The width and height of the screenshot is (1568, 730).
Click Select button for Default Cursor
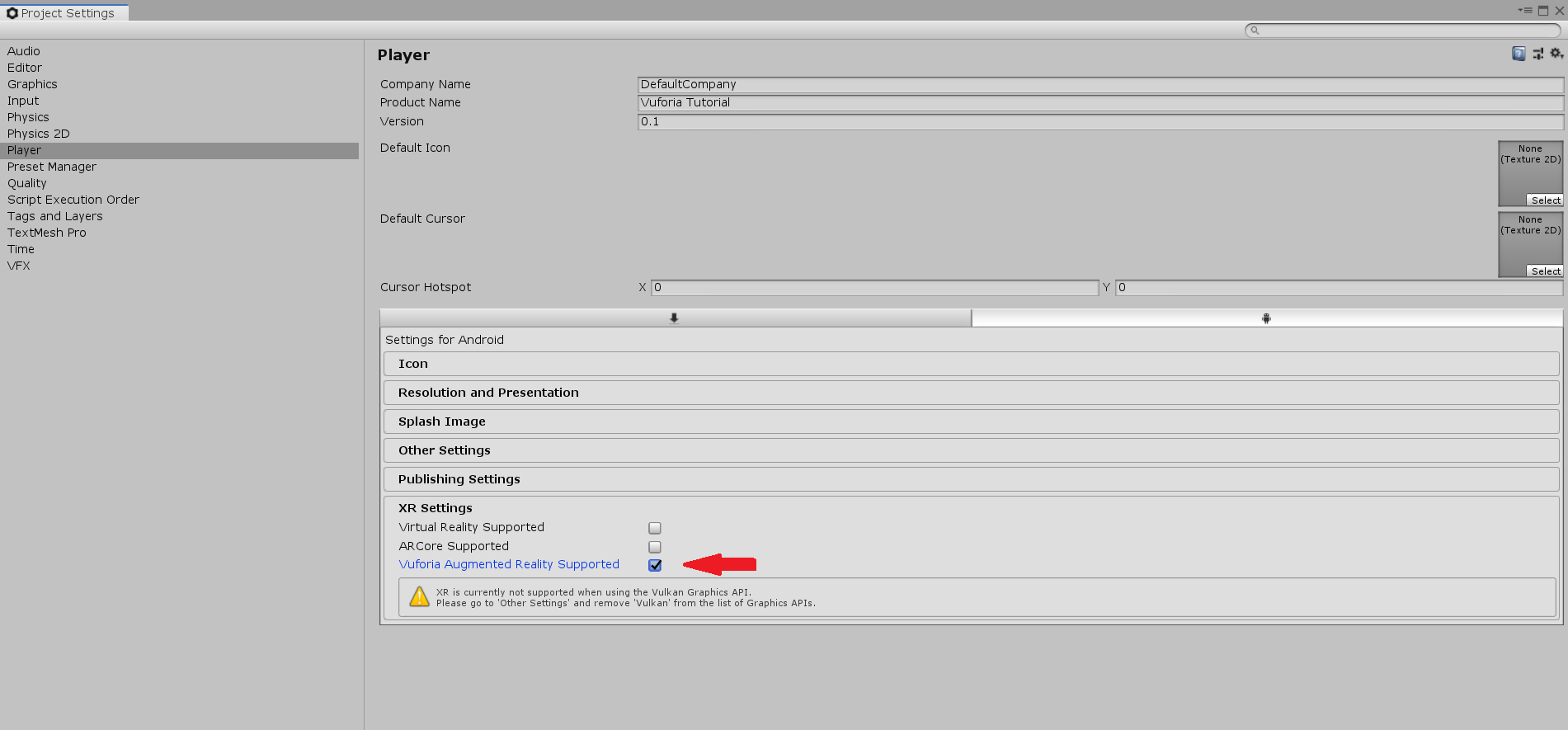[x=1545, y=271]
